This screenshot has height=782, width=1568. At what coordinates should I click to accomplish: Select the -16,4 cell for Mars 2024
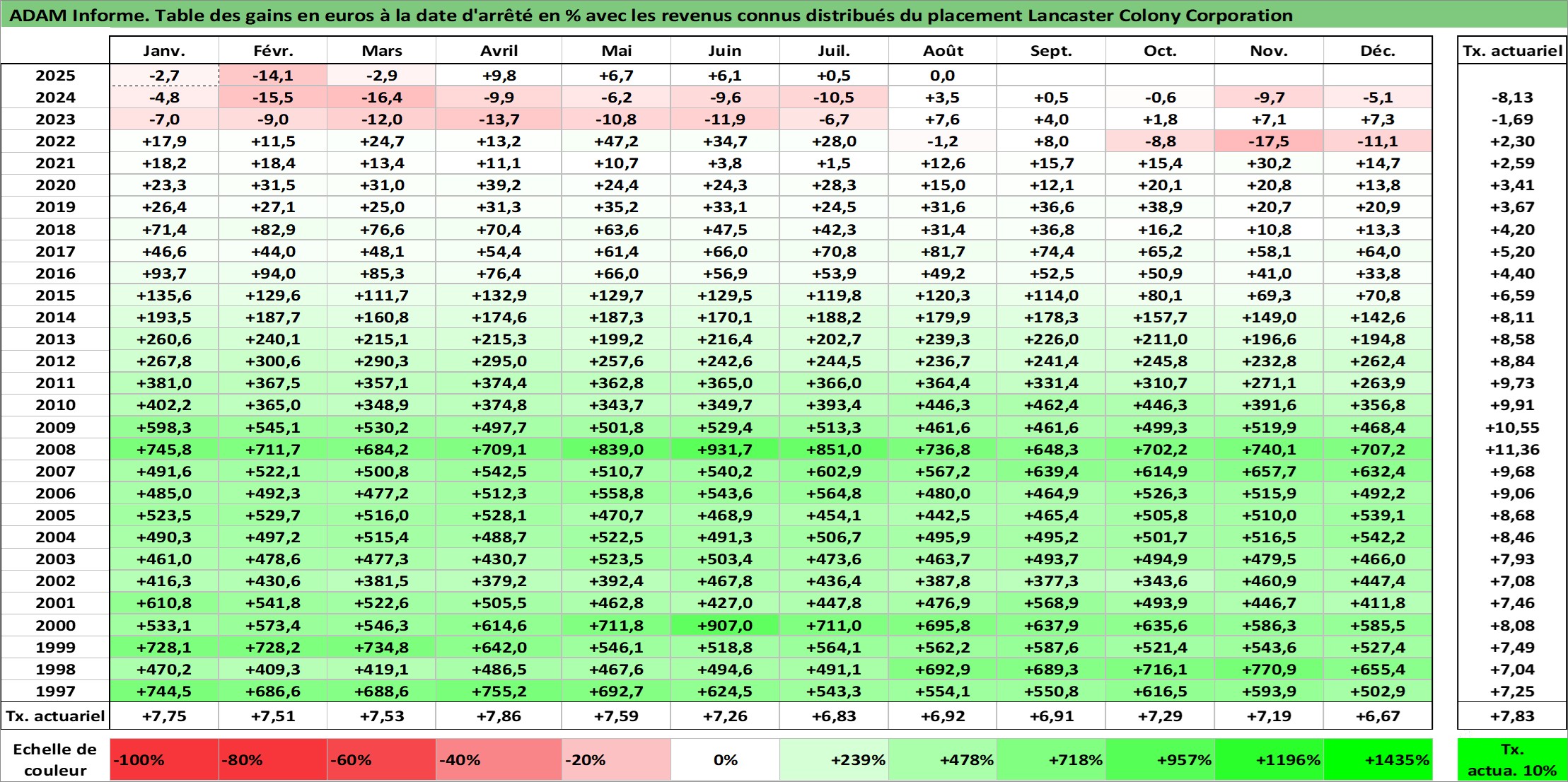click(x=382, y=98)
